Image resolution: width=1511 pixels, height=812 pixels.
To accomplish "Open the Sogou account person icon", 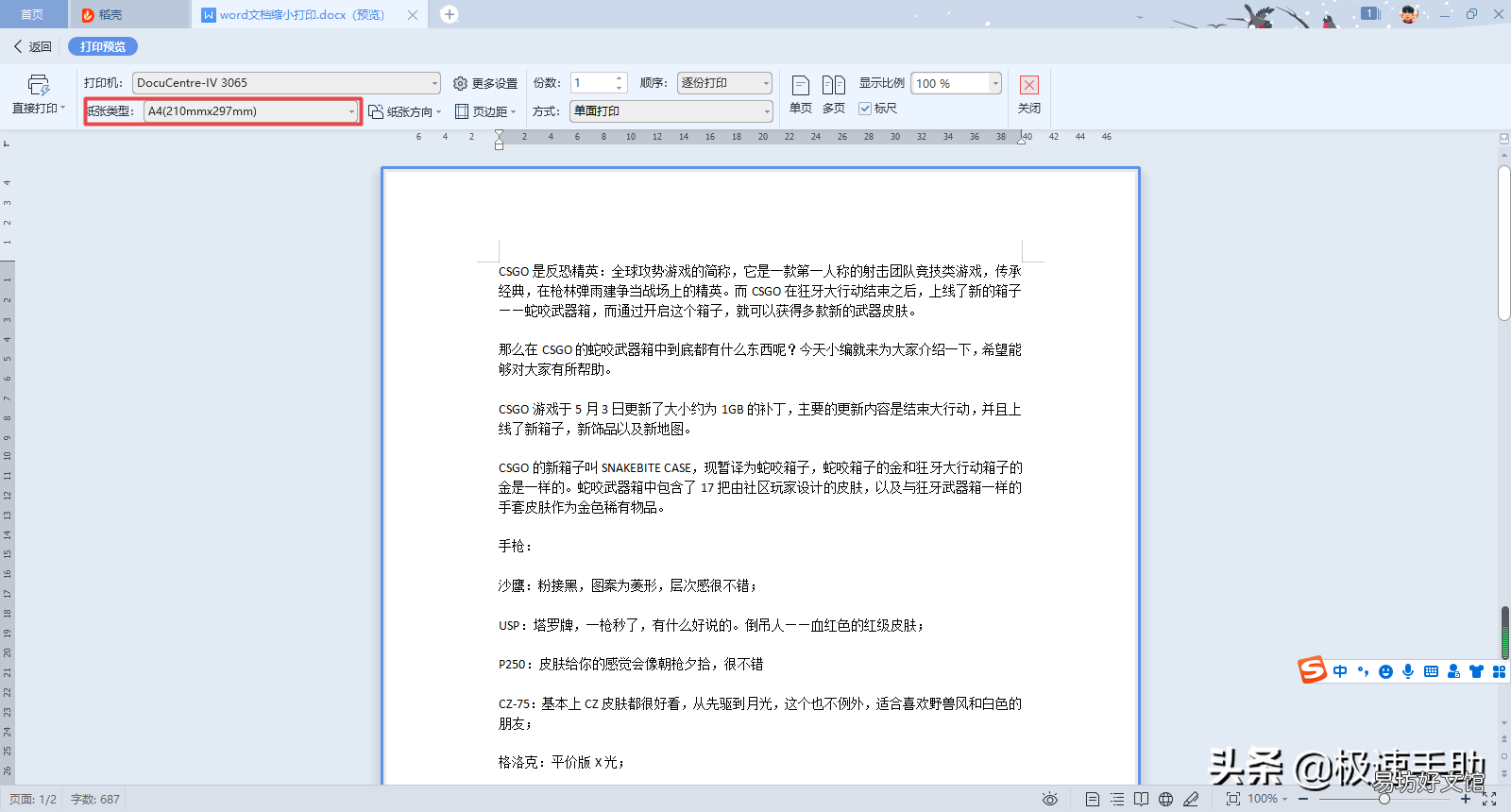I will coord(1453,671).
